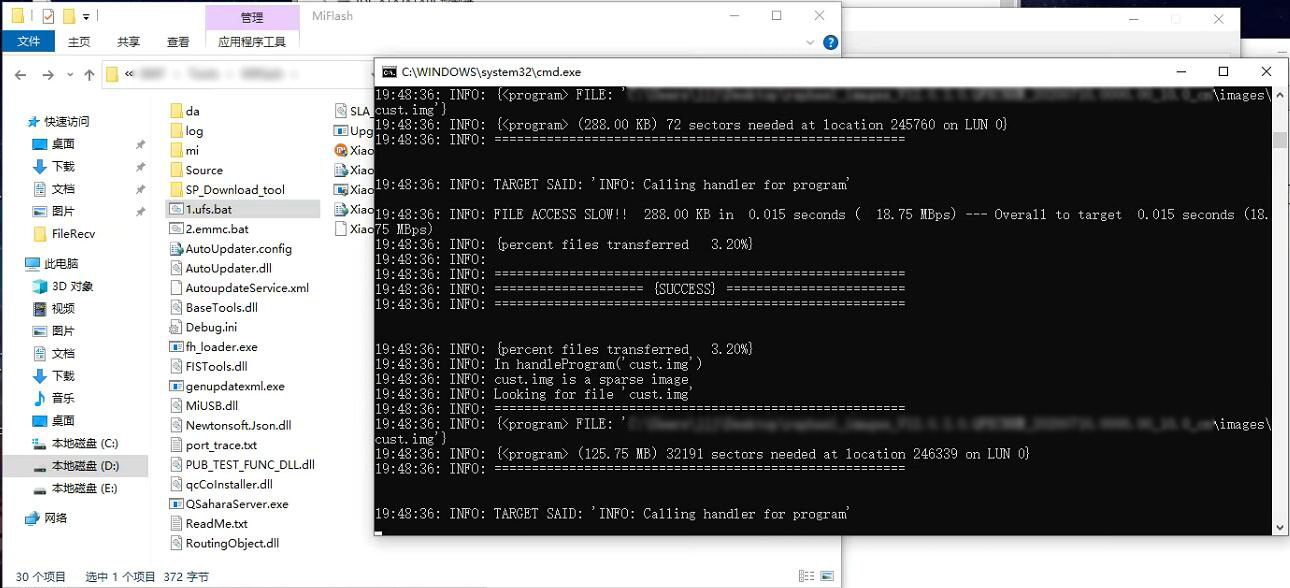This screenshot has height=588, width=1290.
Task: Click the cmd.exe title bar system icon
Action: [x=389, y=72]
